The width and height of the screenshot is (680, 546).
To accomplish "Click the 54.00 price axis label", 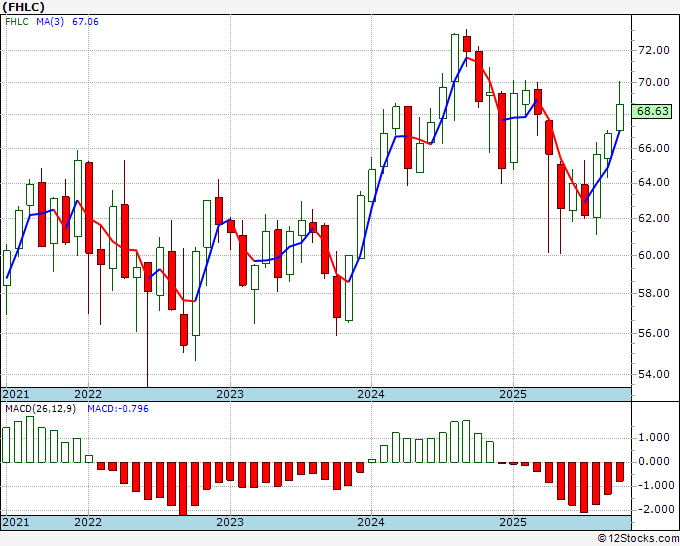I will tap(654, 374).
